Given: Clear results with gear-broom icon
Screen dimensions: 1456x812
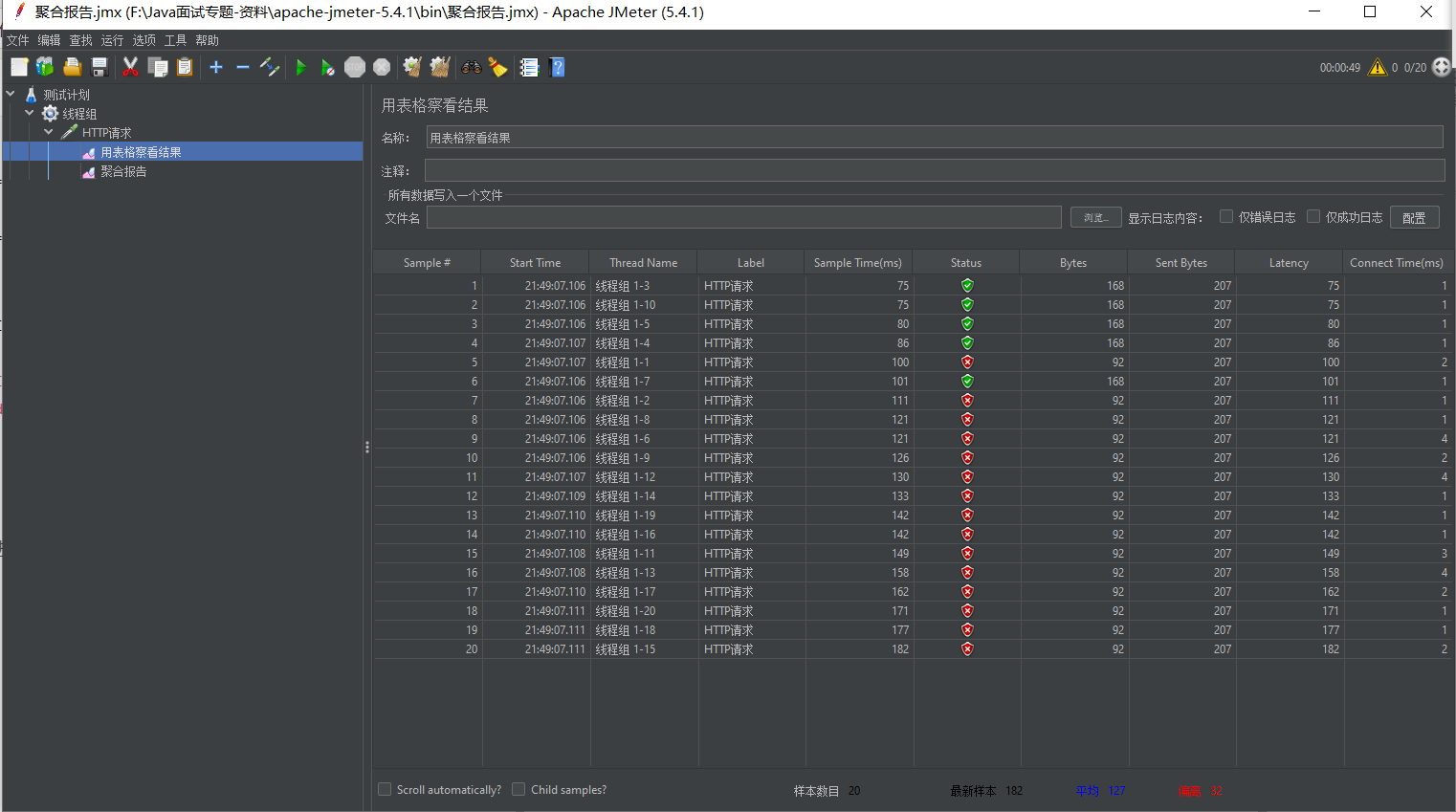Looking at the screenshot, I should pos(412,67).
